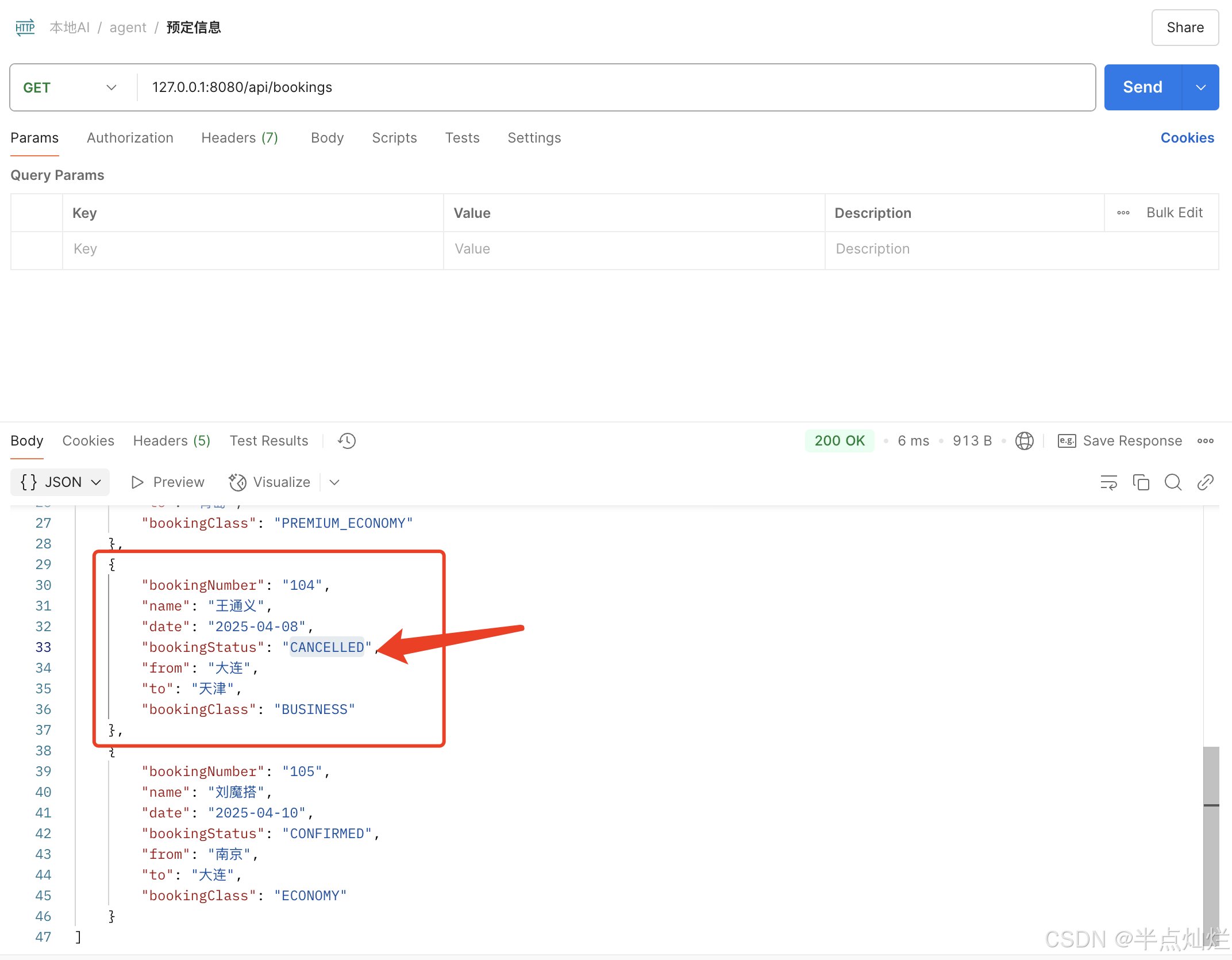Copy response body with copy icon
1232x960 pixels.
tap(1141, 482)
